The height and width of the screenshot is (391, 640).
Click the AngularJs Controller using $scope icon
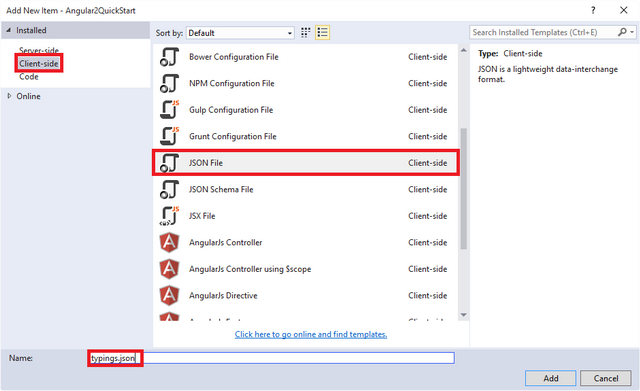(169, 269)
